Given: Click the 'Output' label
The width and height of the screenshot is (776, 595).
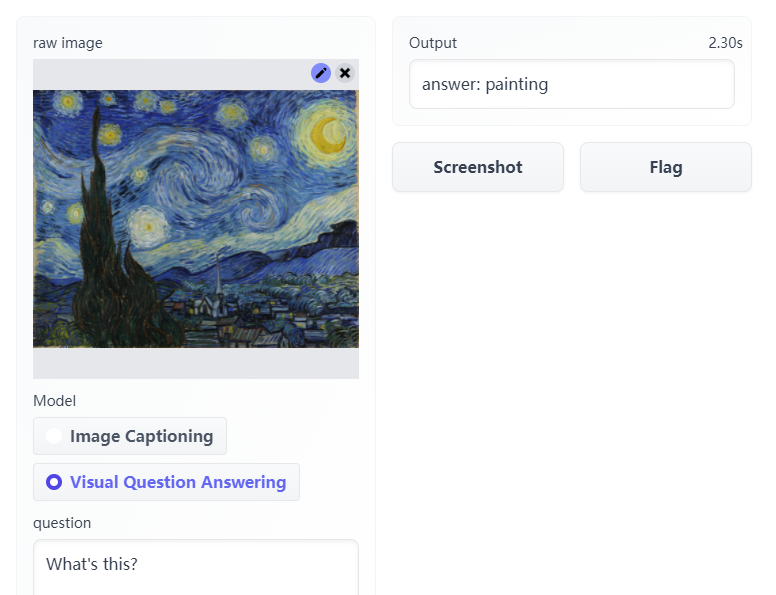Looking at the screenshot, I should 433,43.
